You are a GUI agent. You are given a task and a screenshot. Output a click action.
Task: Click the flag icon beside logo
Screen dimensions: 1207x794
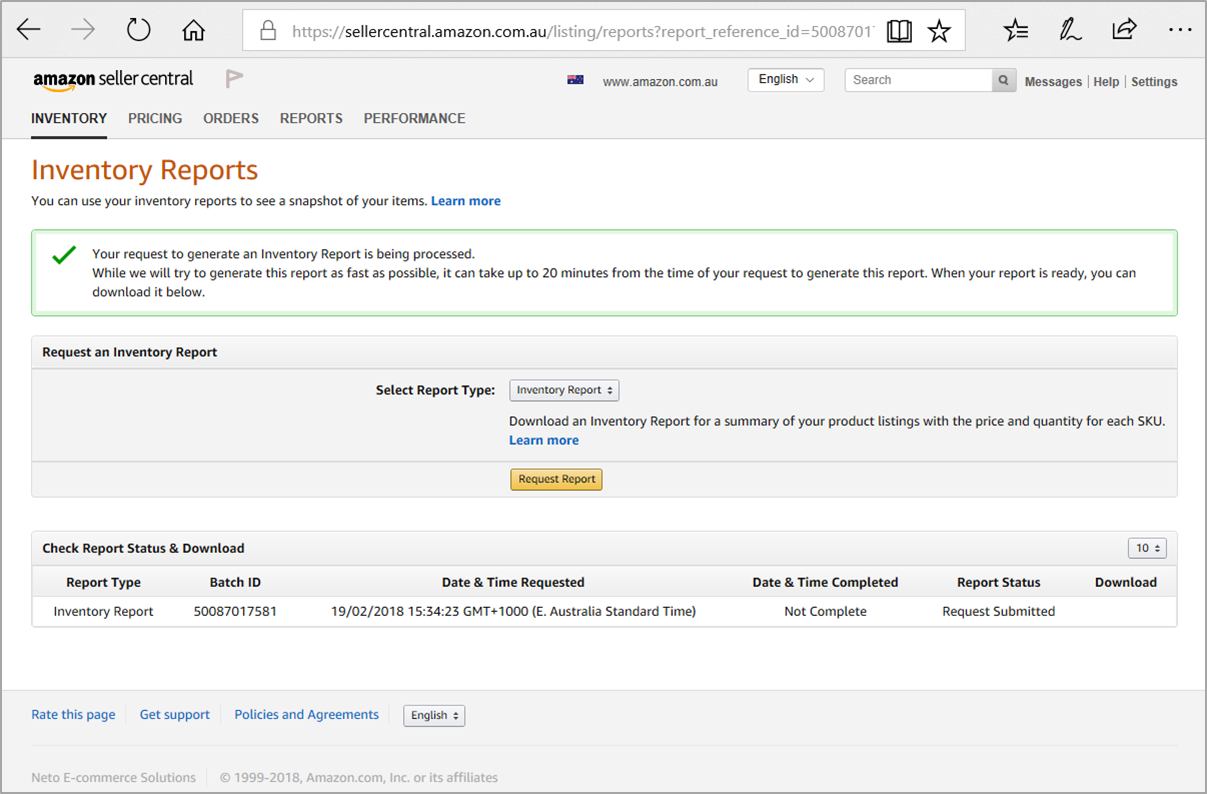pyautogui.click(x=234, y=79)
